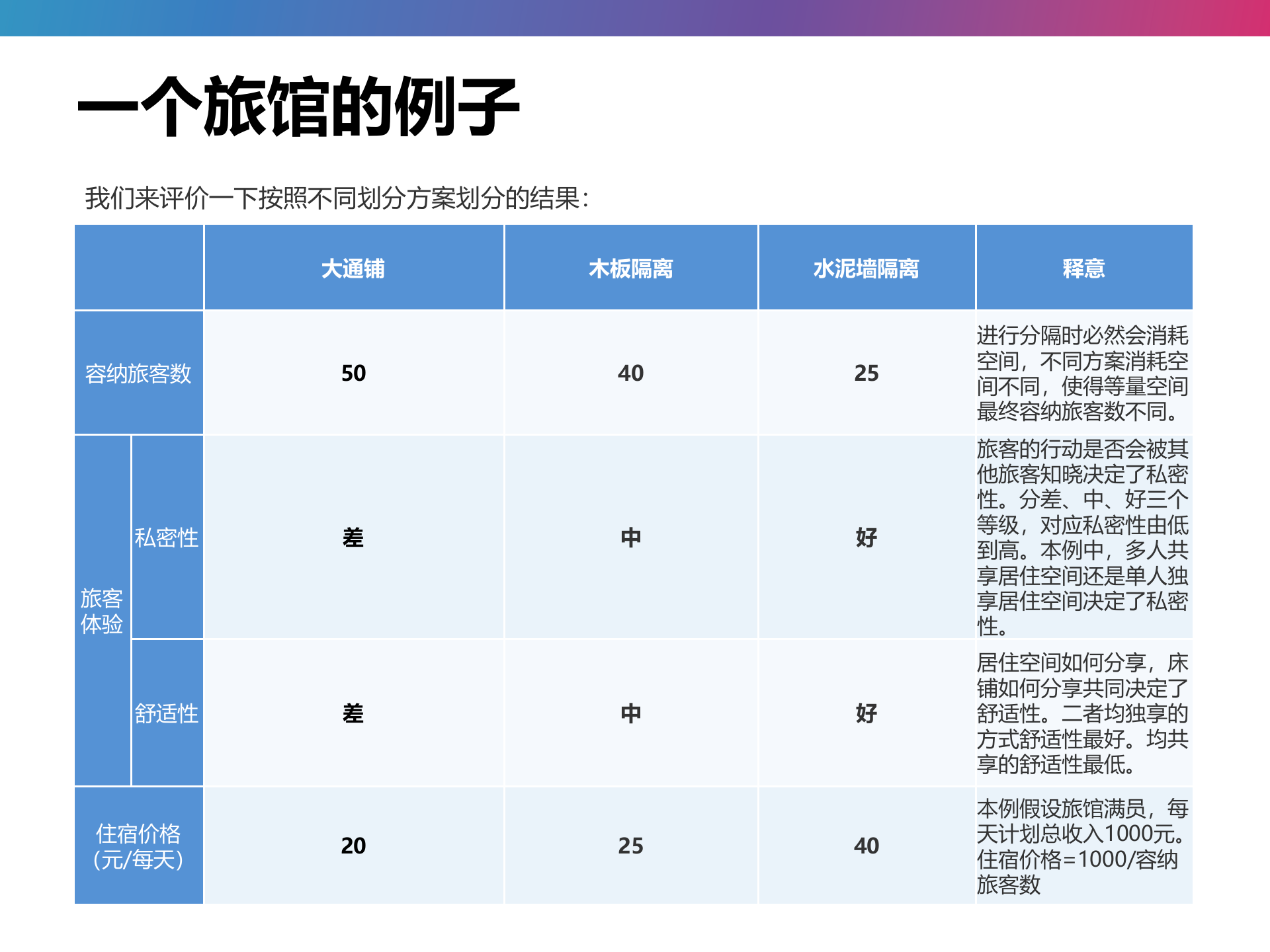Select the 木板隔离 column header
The height and width of the screenshot is (952, 1270).
click(x=630, y=266)
